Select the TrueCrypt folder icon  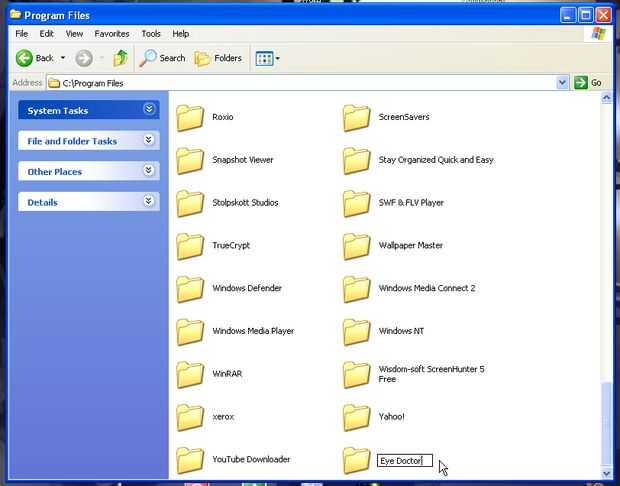point(190,246)
